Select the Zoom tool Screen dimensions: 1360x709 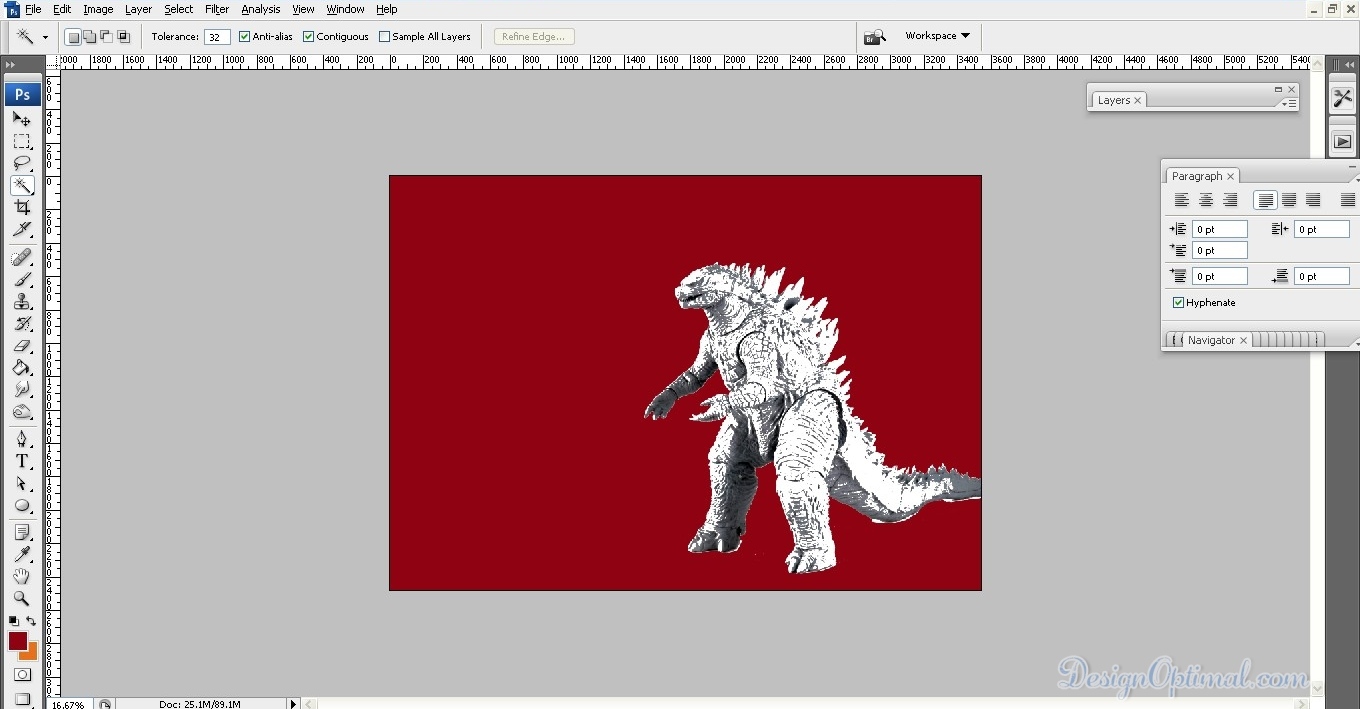coord(22,599)
